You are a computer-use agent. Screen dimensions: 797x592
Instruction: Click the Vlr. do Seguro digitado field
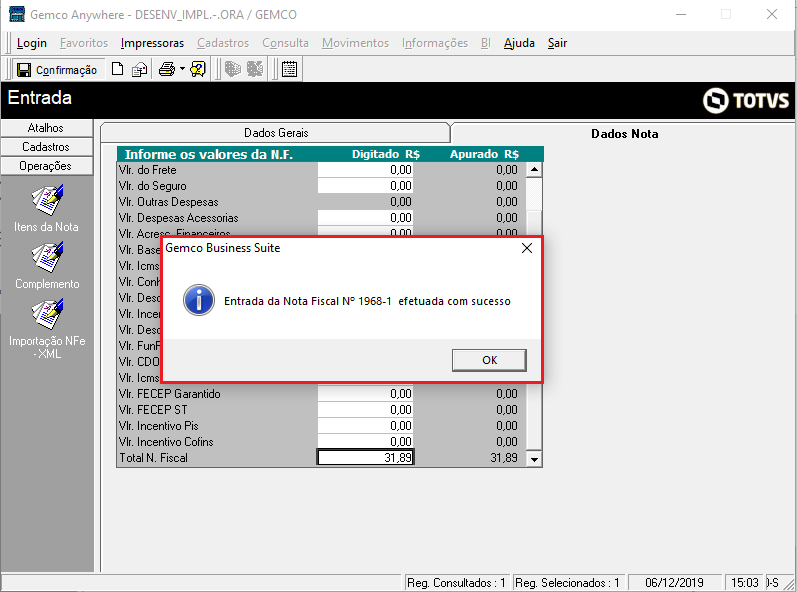click(365, 185)
